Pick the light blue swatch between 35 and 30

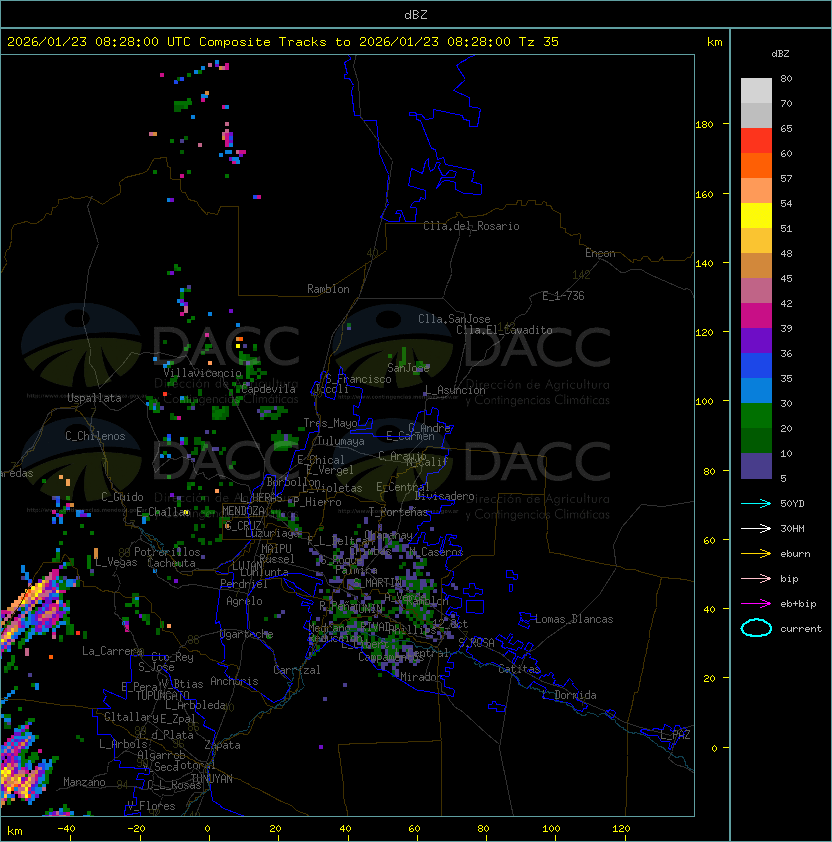tap(756, 391)
